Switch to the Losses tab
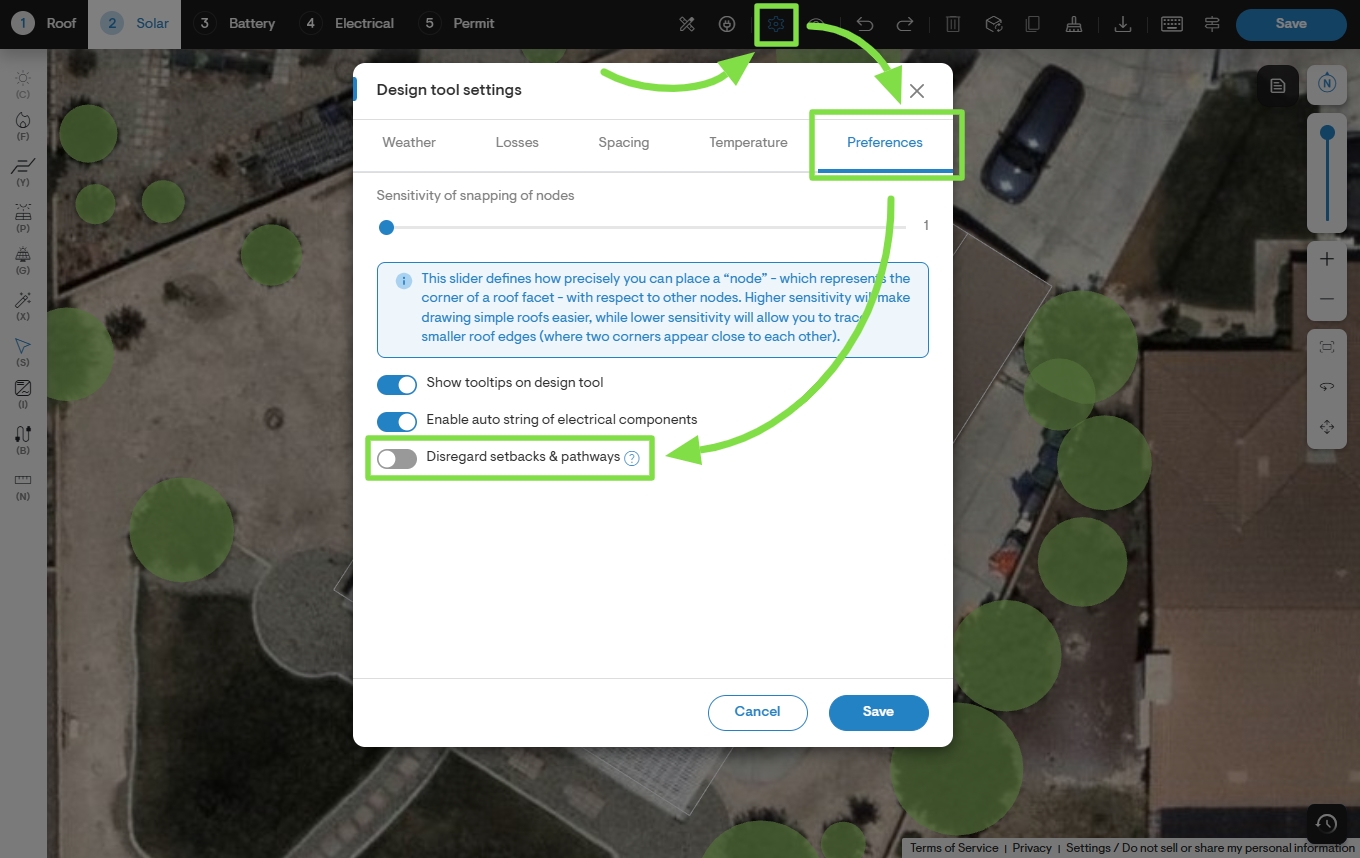Screen dimensions: 1360x858 click(x=517, y=142)
